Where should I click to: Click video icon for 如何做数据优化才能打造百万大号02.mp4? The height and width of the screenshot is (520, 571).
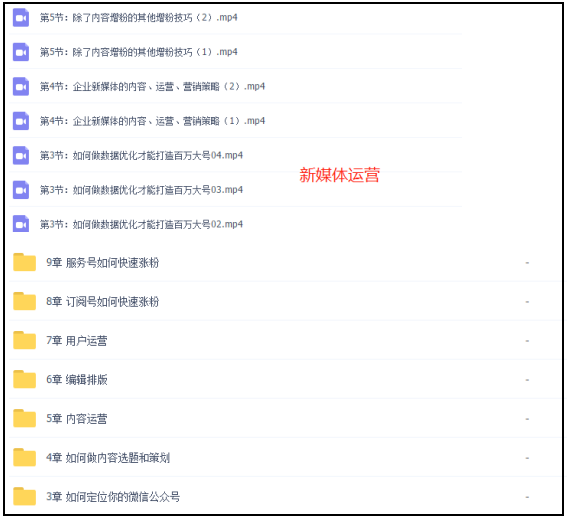[21, 224]
